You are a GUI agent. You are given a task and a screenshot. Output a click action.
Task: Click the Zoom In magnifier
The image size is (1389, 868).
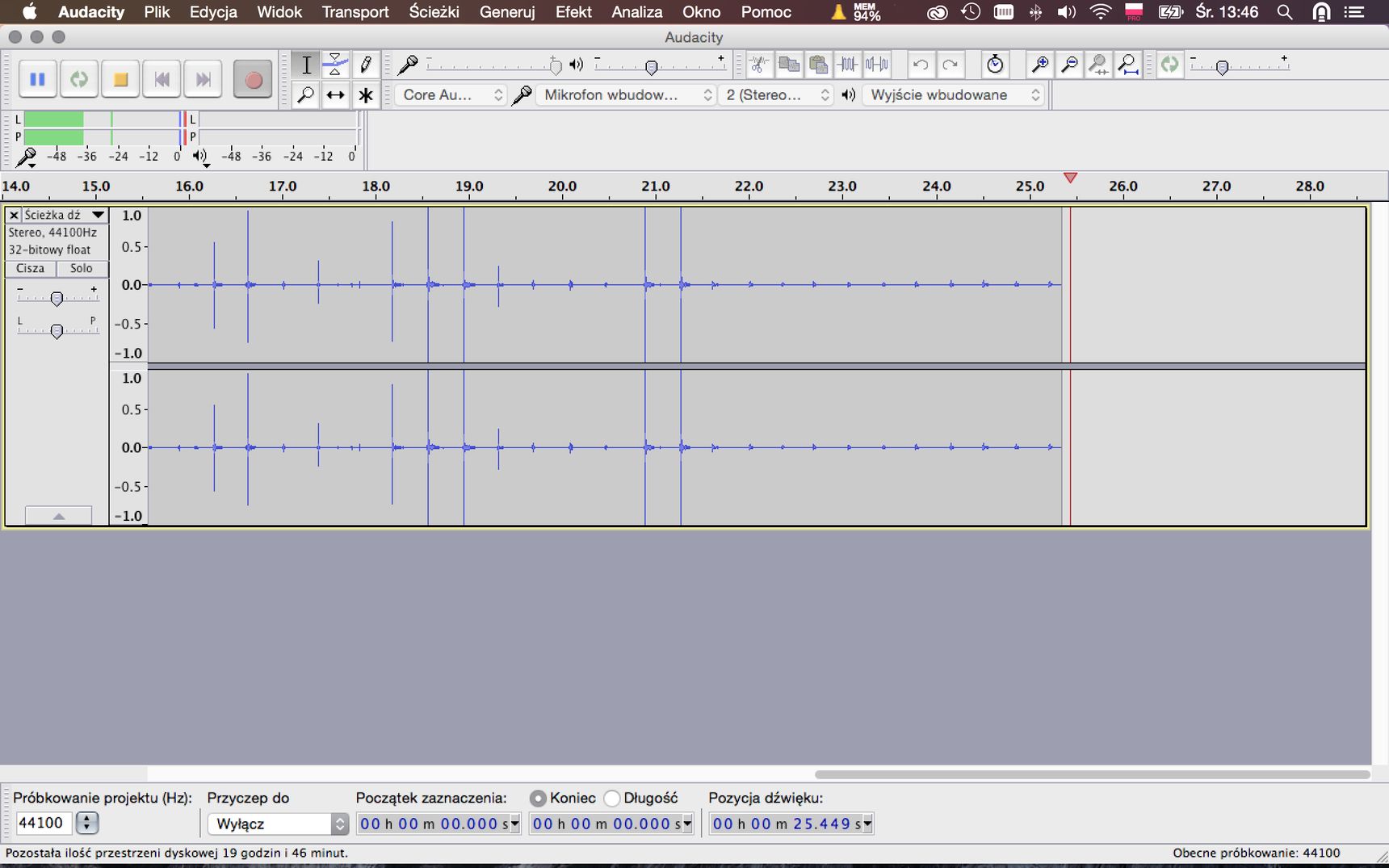coord(1040,65)
